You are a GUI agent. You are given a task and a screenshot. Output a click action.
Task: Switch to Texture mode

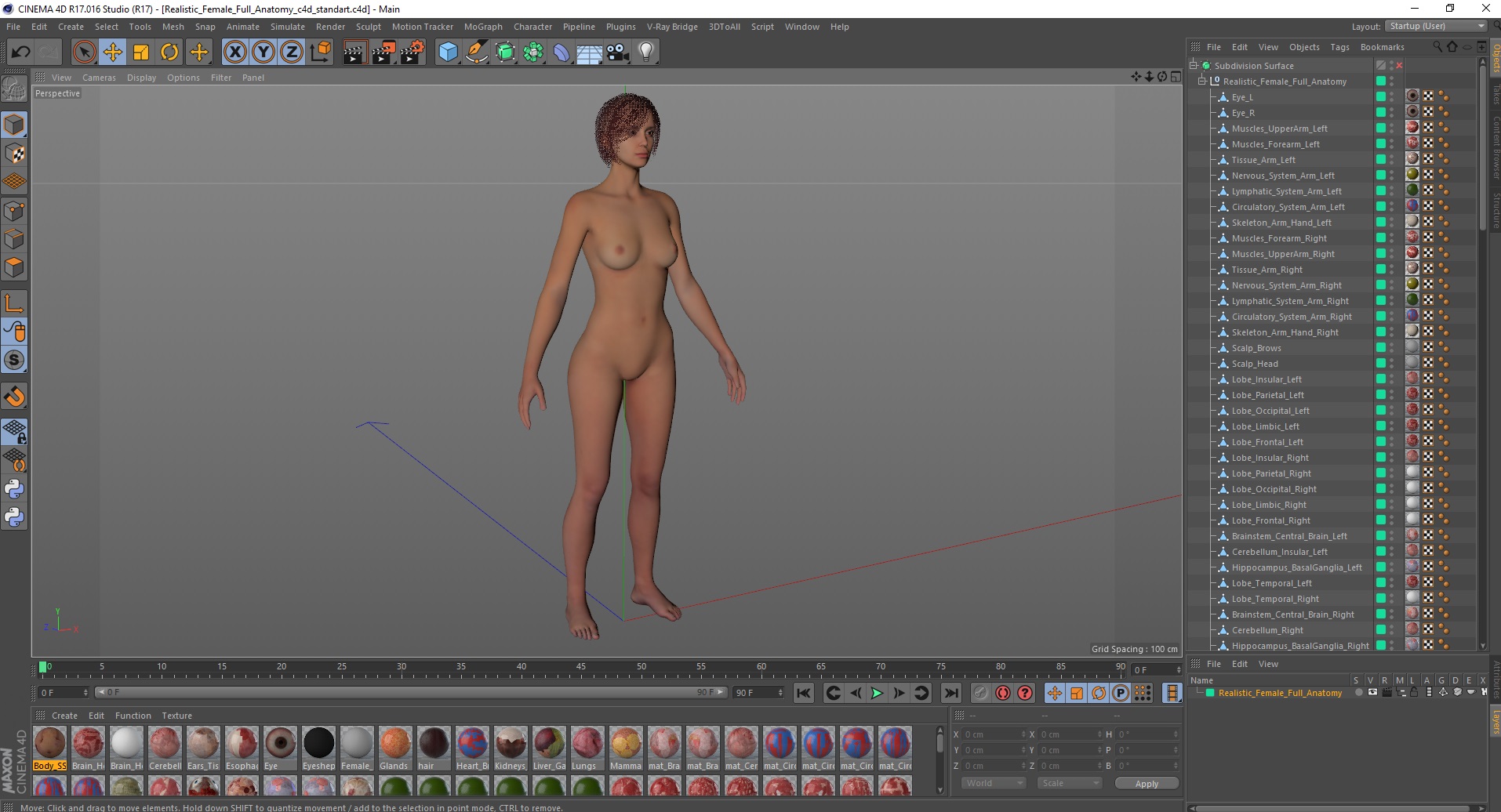pyautogui.click(x=14, y=154)
